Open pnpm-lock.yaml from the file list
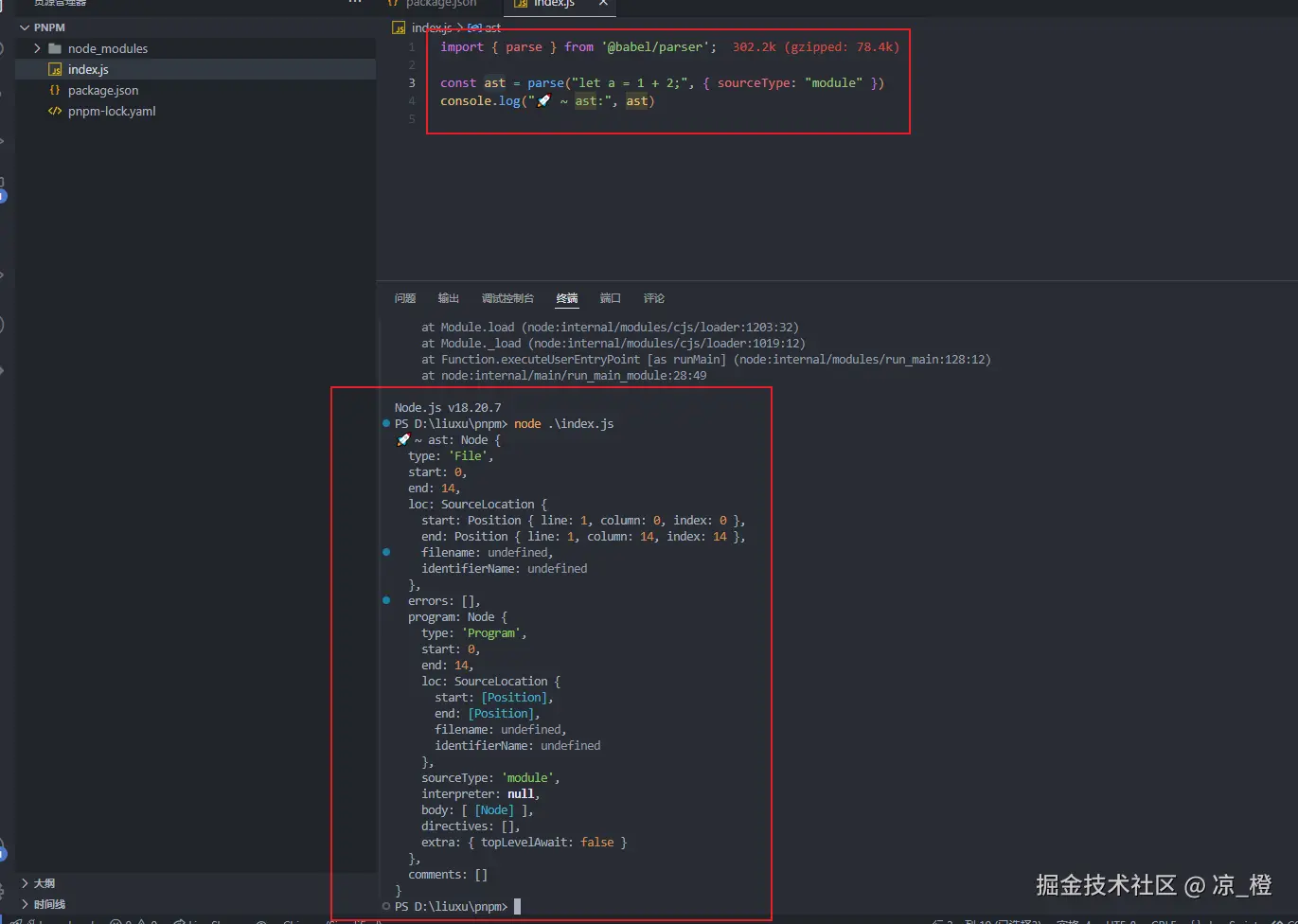 click(112, 111)
